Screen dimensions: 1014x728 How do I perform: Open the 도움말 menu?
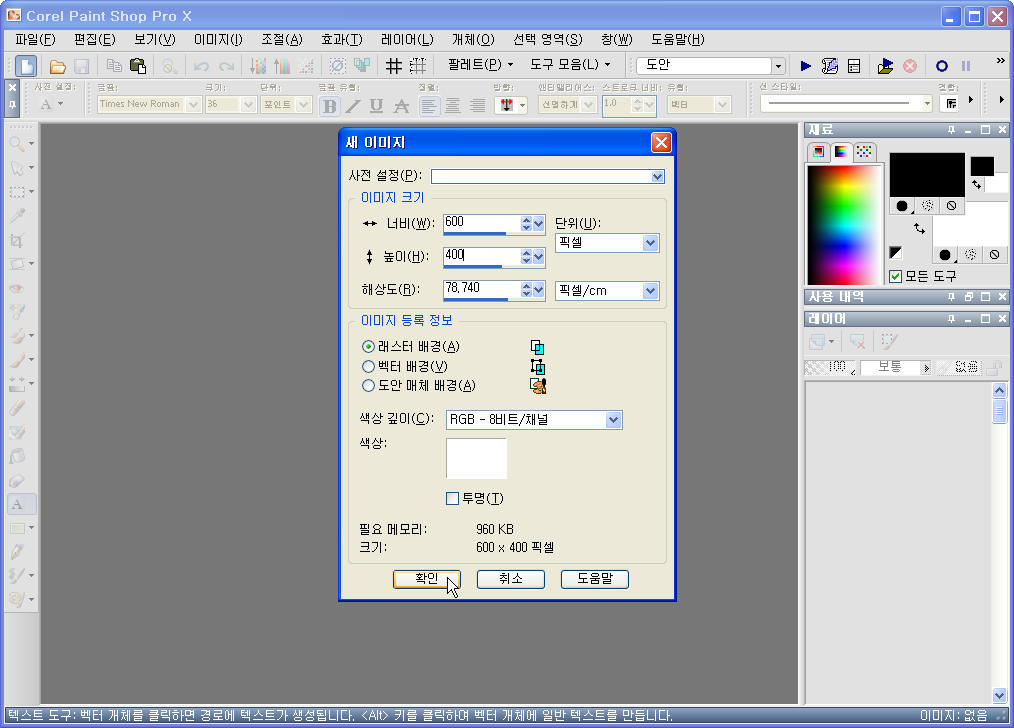coord(677,39)
